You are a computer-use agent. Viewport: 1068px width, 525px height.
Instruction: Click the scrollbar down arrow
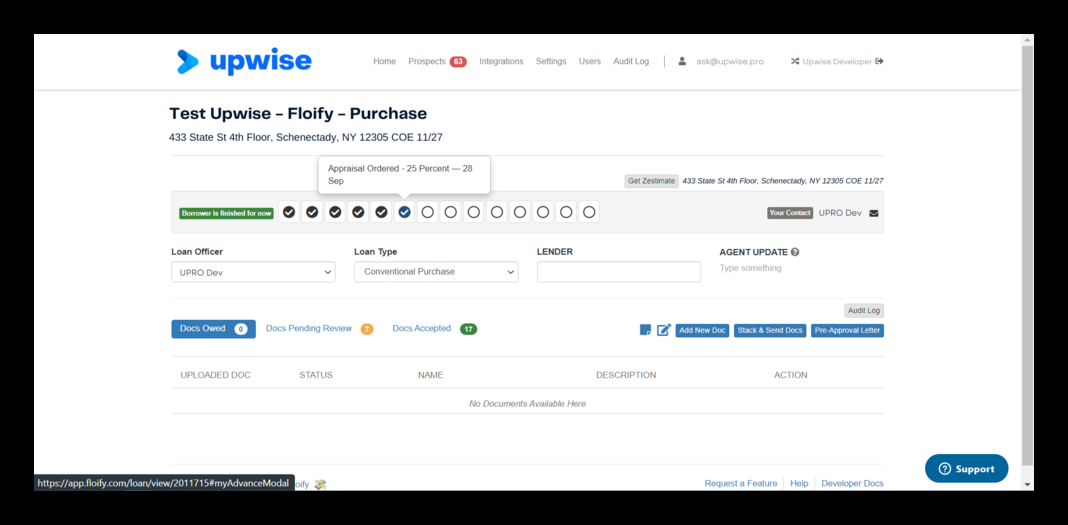(x=1028, y=484)
